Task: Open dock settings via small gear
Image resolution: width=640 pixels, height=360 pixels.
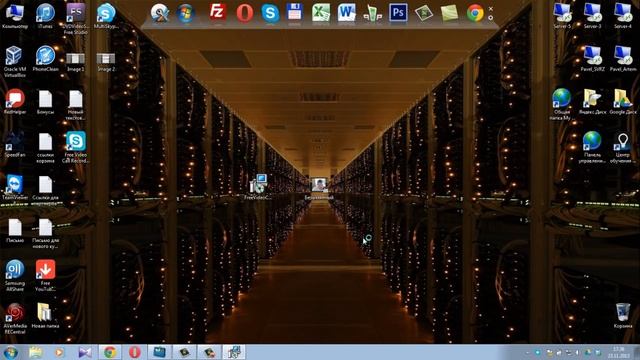Action: tap(491, 18)
